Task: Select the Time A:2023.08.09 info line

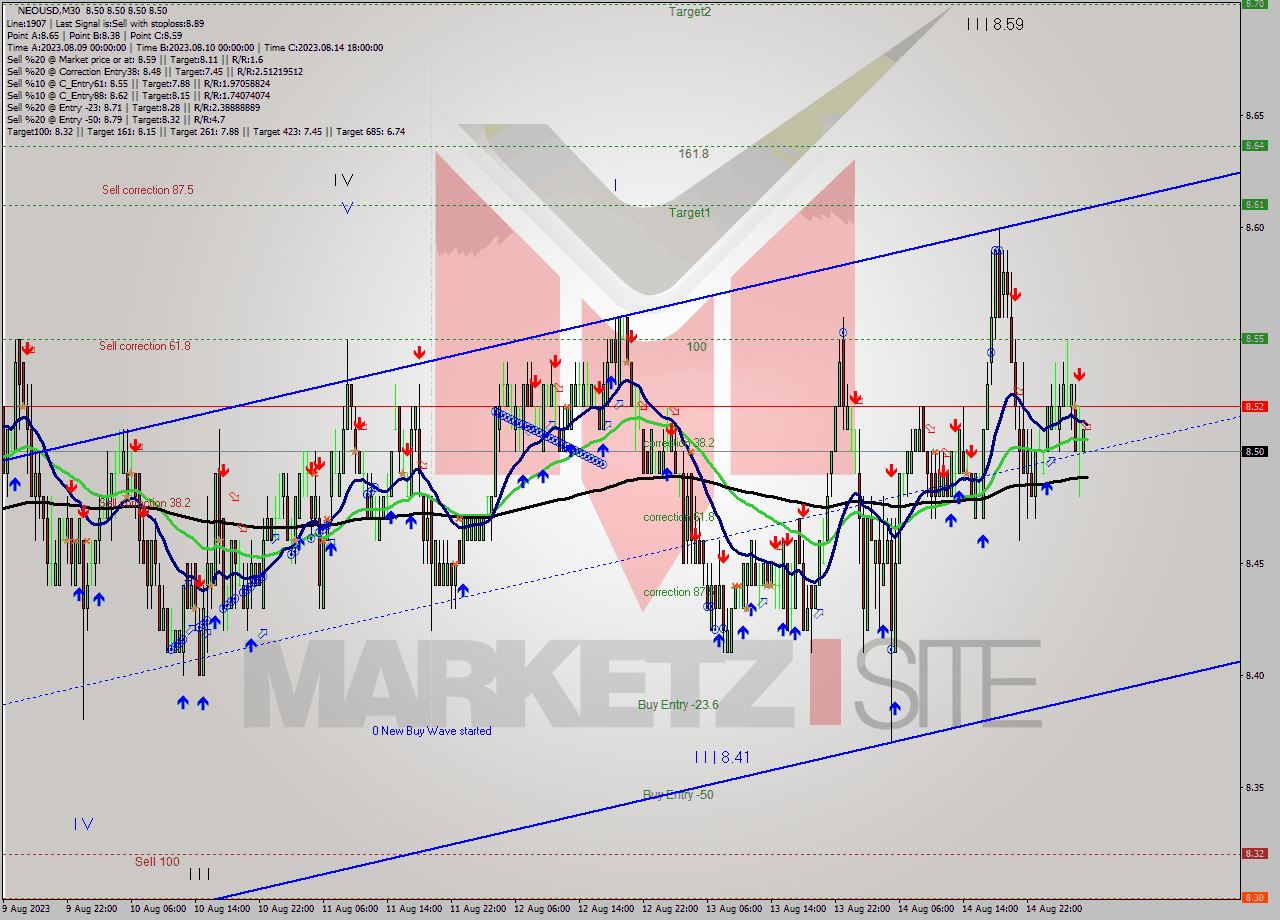Action: 194,47
